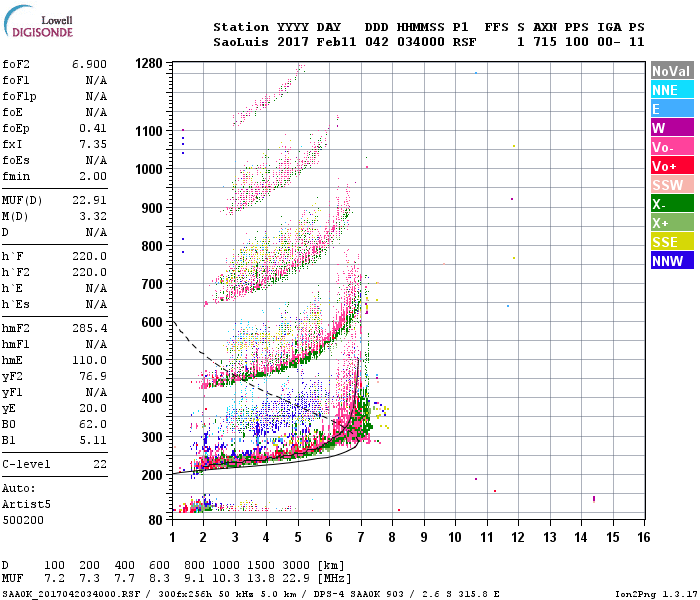This screenshot has width=700, height=600.
Task: Click the foEp value 0.41
Action: (93, 129)
